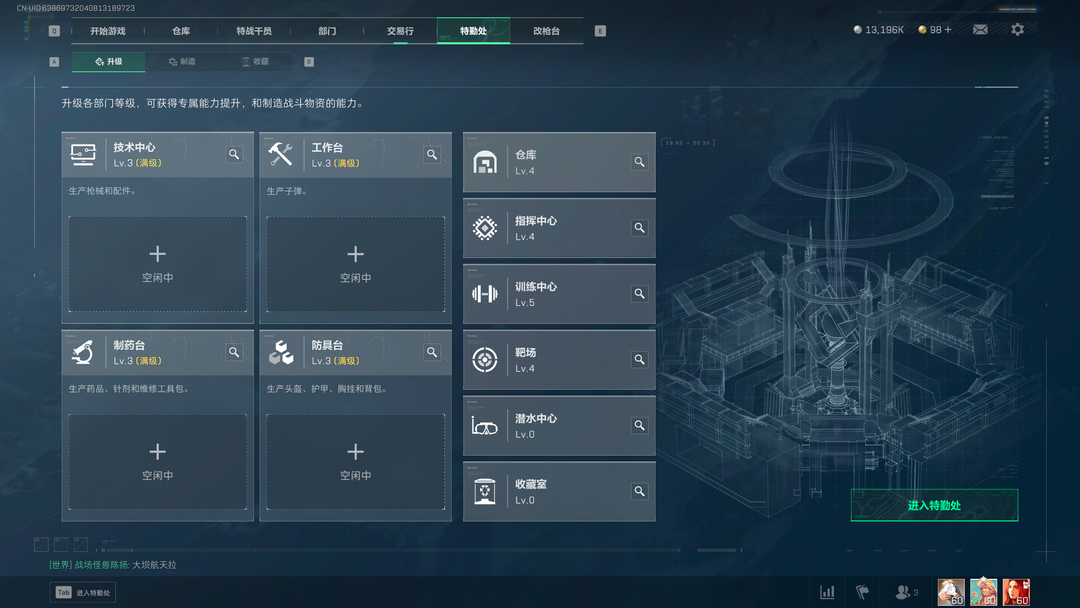Click the magnifier on 技术中心 card
This screenshot has height=608, width=1080.
tap(234, 154)
